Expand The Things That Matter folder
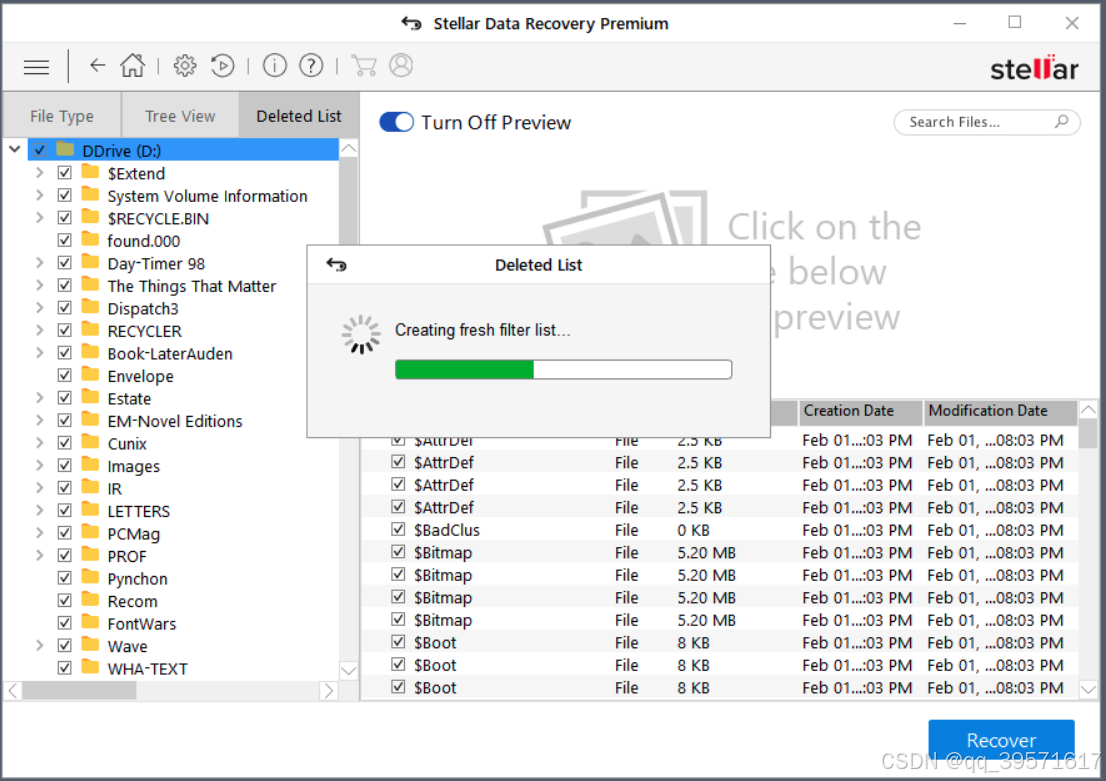Screen dimensions: 1106x781 (x=40, y=286)
